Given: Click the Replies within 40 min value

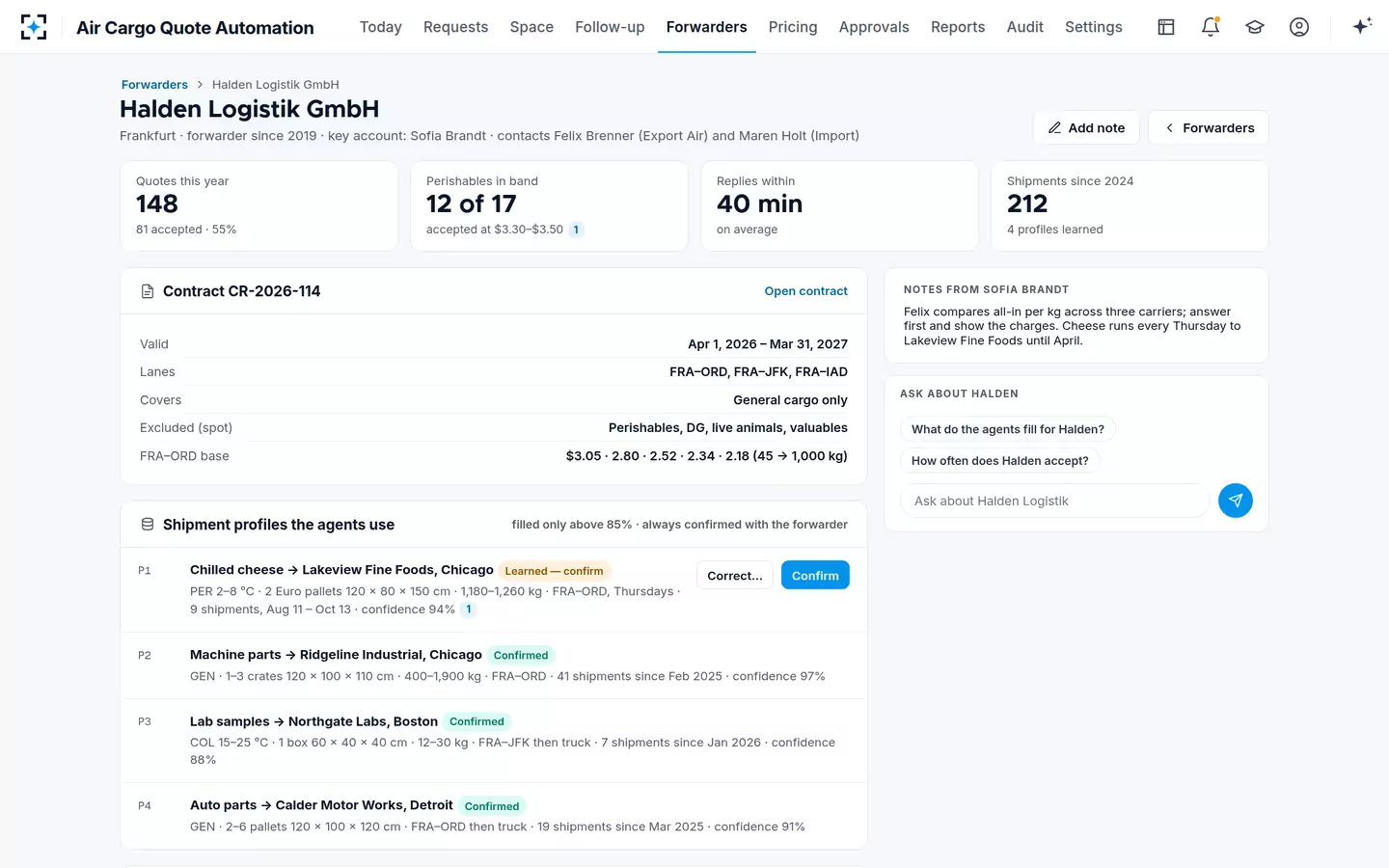Looking at the screenshot, I should point(760,204).
